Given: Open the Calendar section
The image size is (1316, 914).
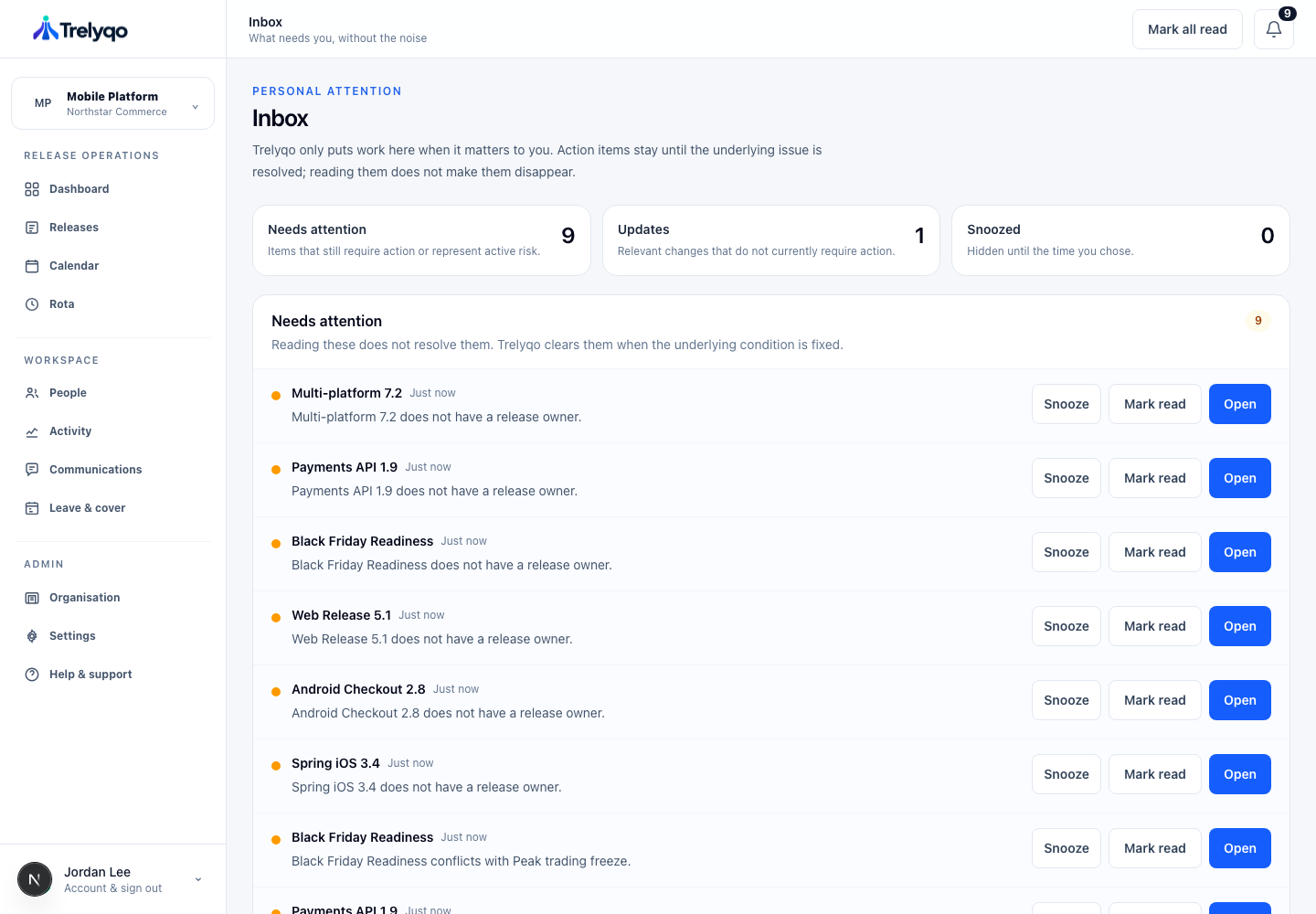Looking at the screenshot, I should click(112, 266).
